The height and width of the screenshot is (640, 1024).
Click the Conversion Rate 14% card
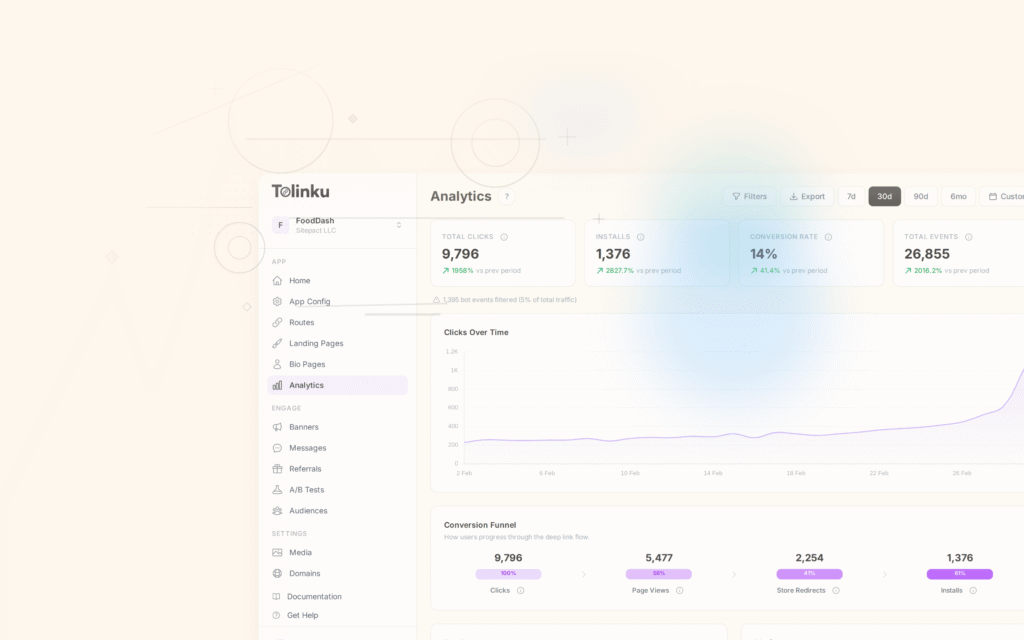tap(811, 253)
